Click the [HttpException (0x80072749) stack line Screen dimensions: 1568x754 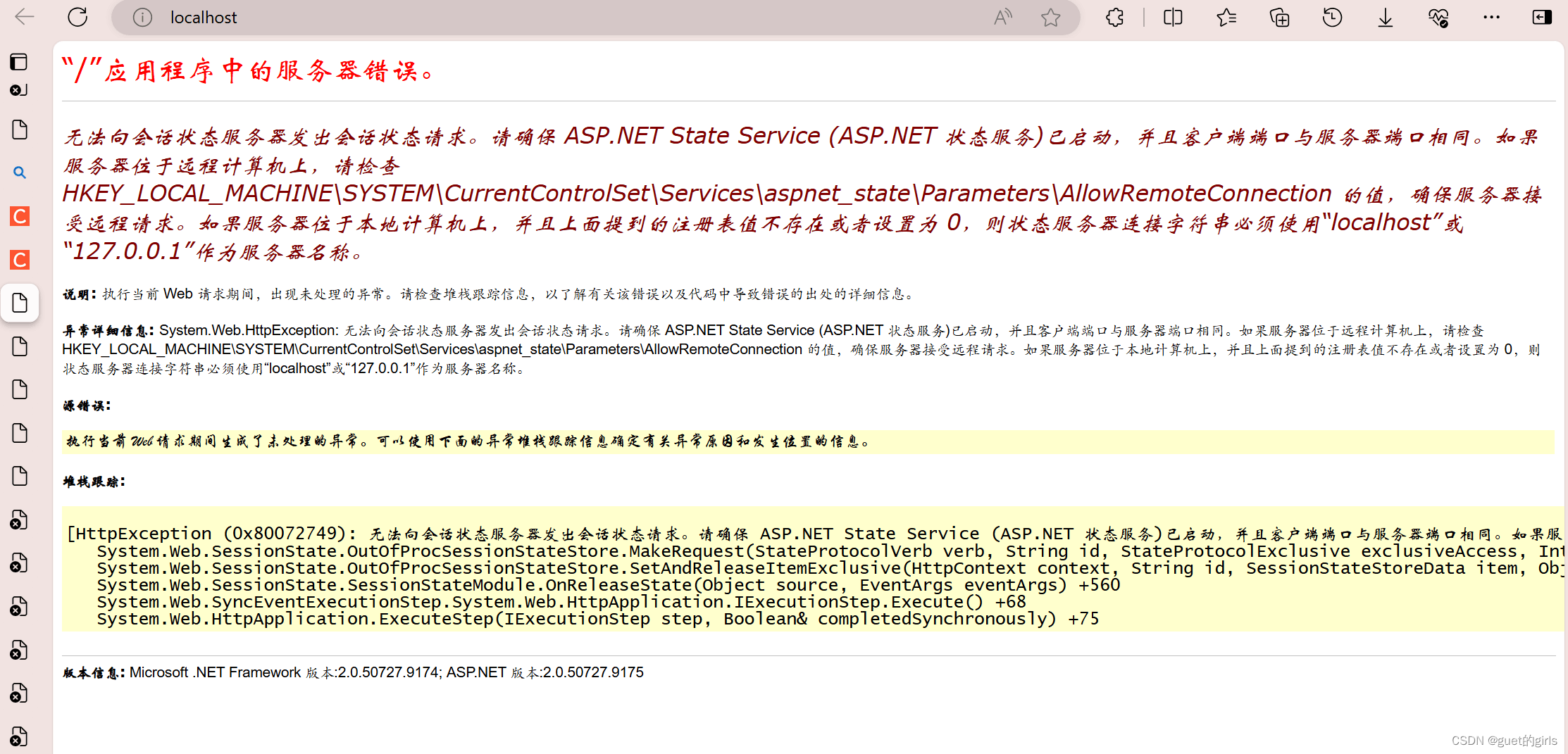click(814, 534)
